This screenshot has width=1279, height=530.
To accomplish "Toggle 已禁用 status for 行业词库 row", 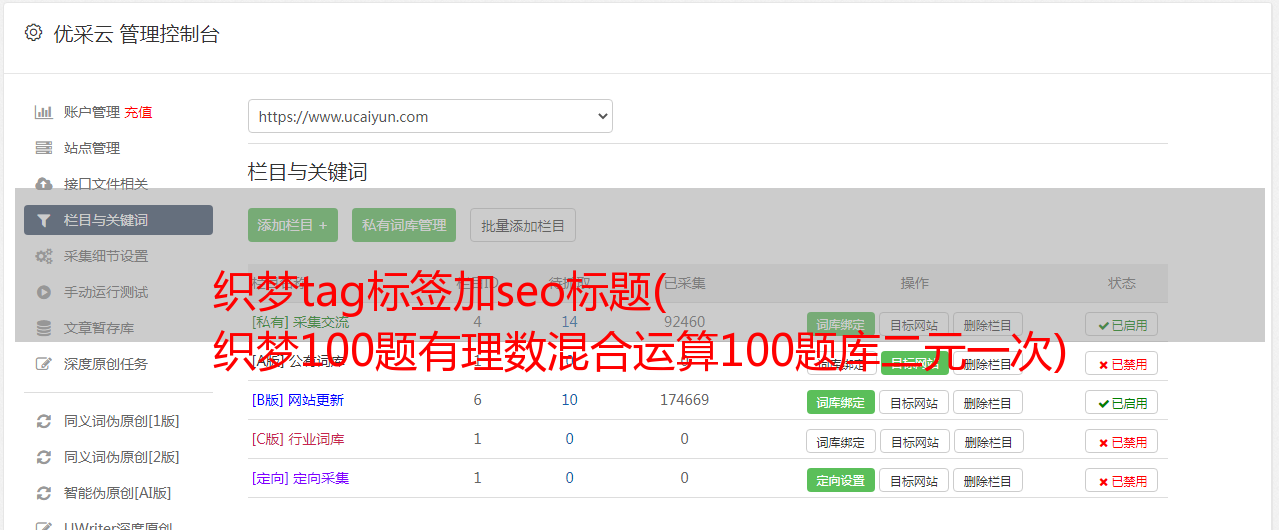I will [1122, 441].
